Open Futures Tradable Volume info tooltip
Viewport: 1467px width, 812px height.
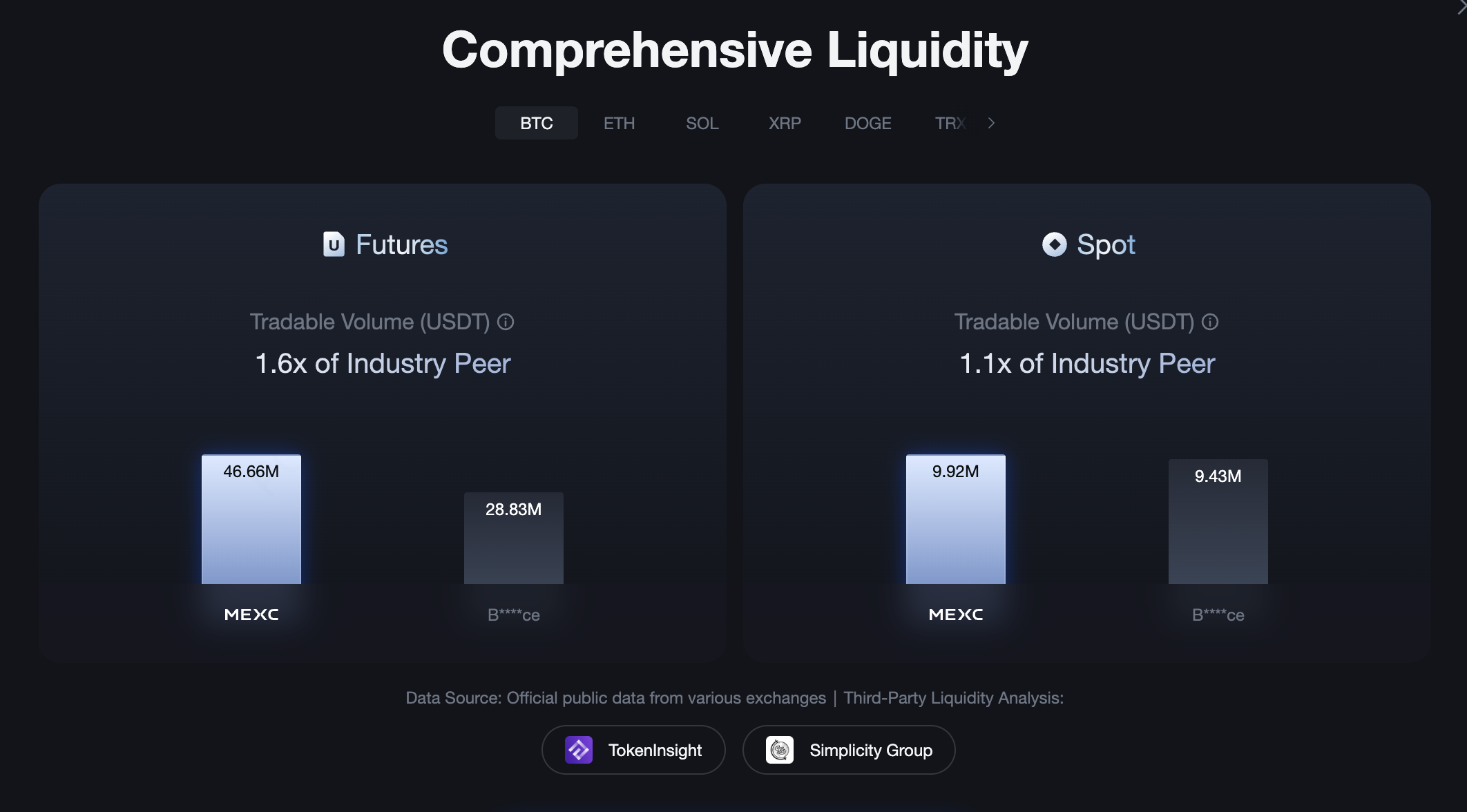click(506, 322)
